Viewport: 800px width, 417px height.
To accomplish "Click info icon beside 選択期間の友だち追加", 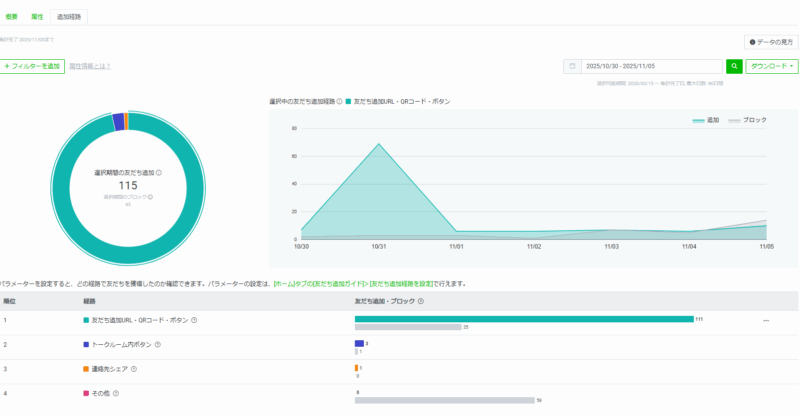I will (159, 172).
